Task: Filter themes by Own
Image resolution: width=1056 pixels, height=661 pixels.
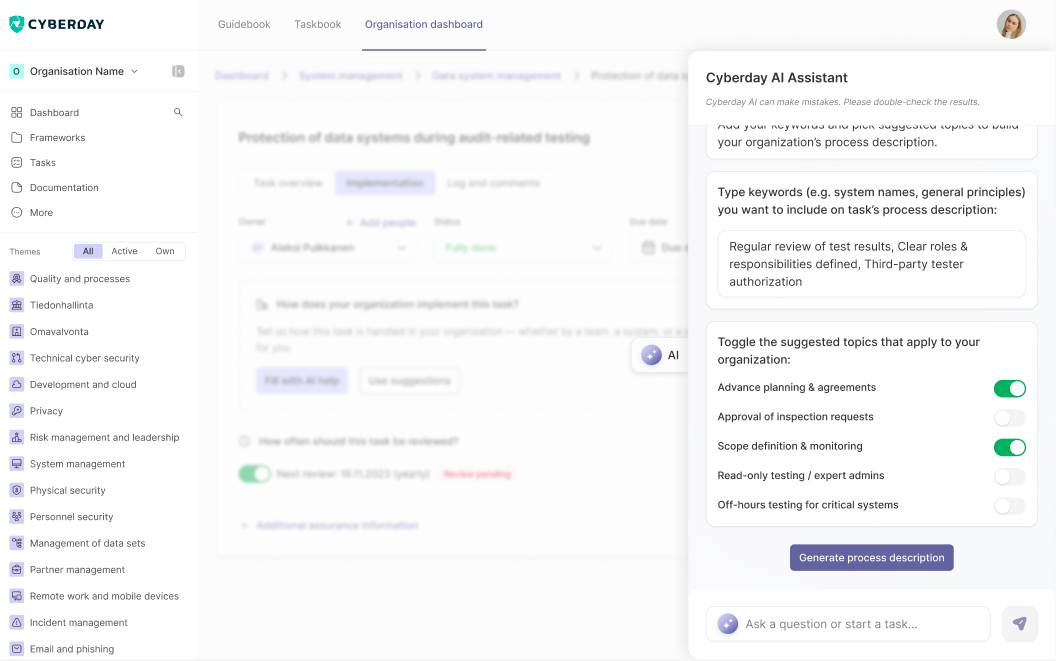Action: pos(165,251)
